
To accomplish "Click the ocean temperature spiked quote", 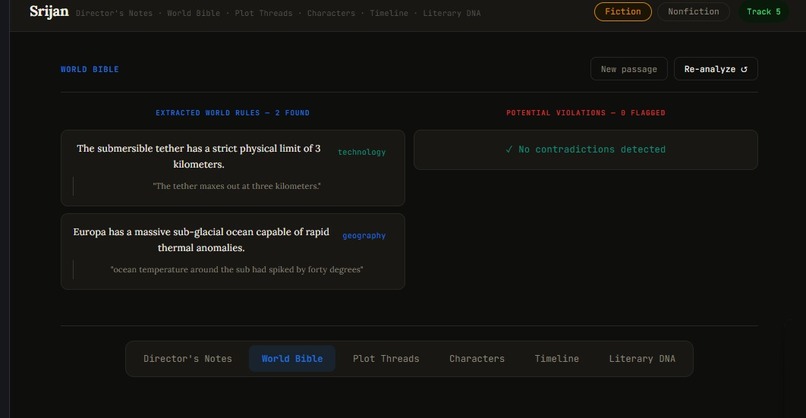I will (236, 269).
